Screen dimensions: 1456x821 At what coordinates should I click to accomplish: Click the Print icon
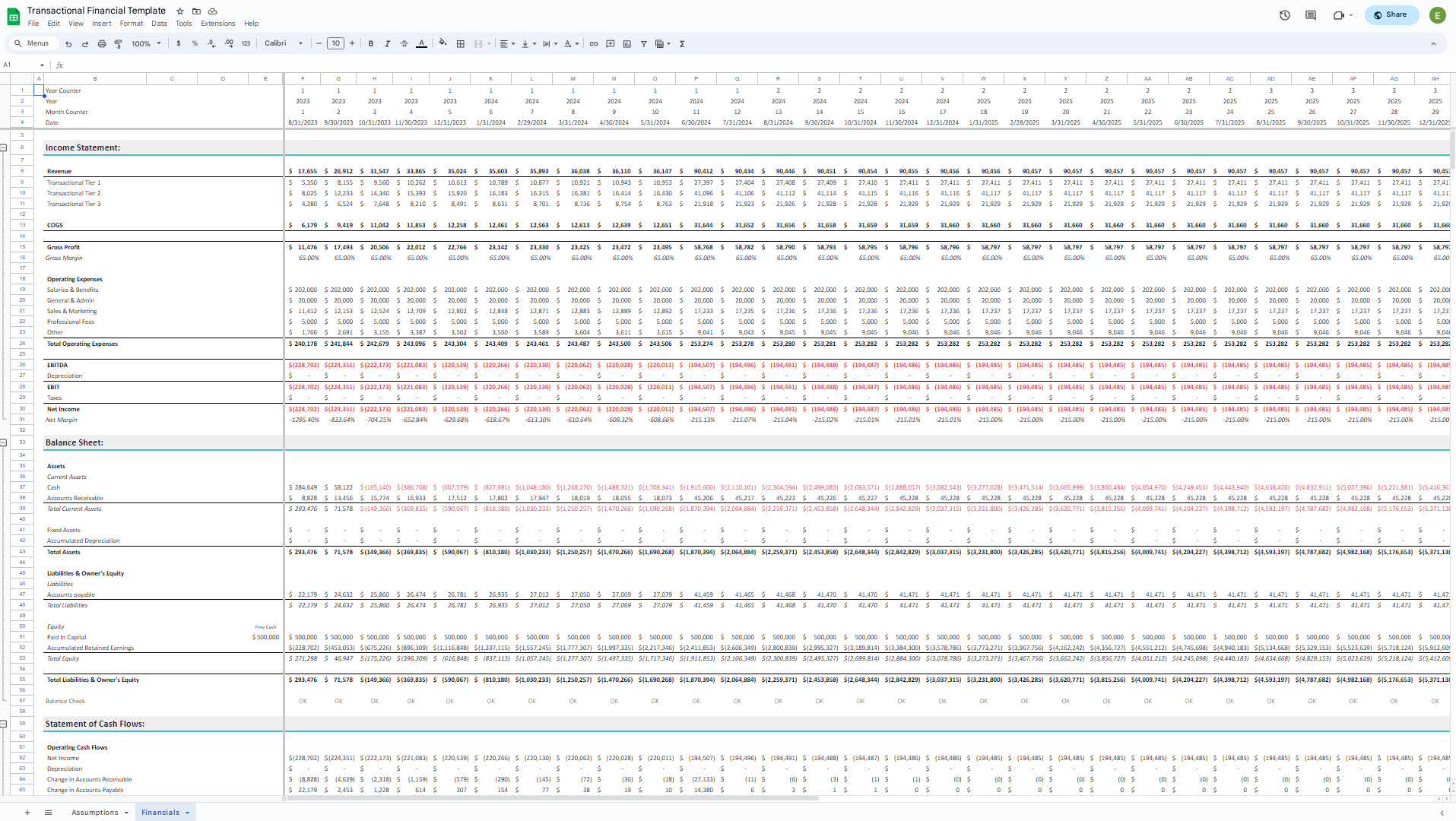tap(102, 44)
